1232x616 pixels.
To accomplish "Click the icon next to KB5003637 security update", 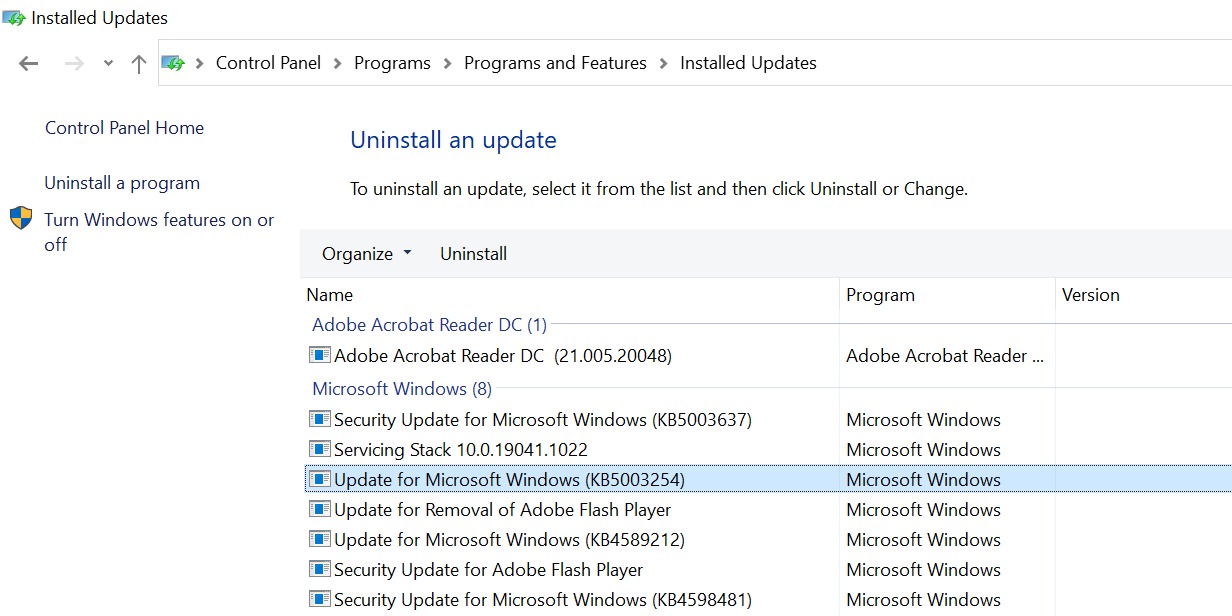I will point(319,419).
